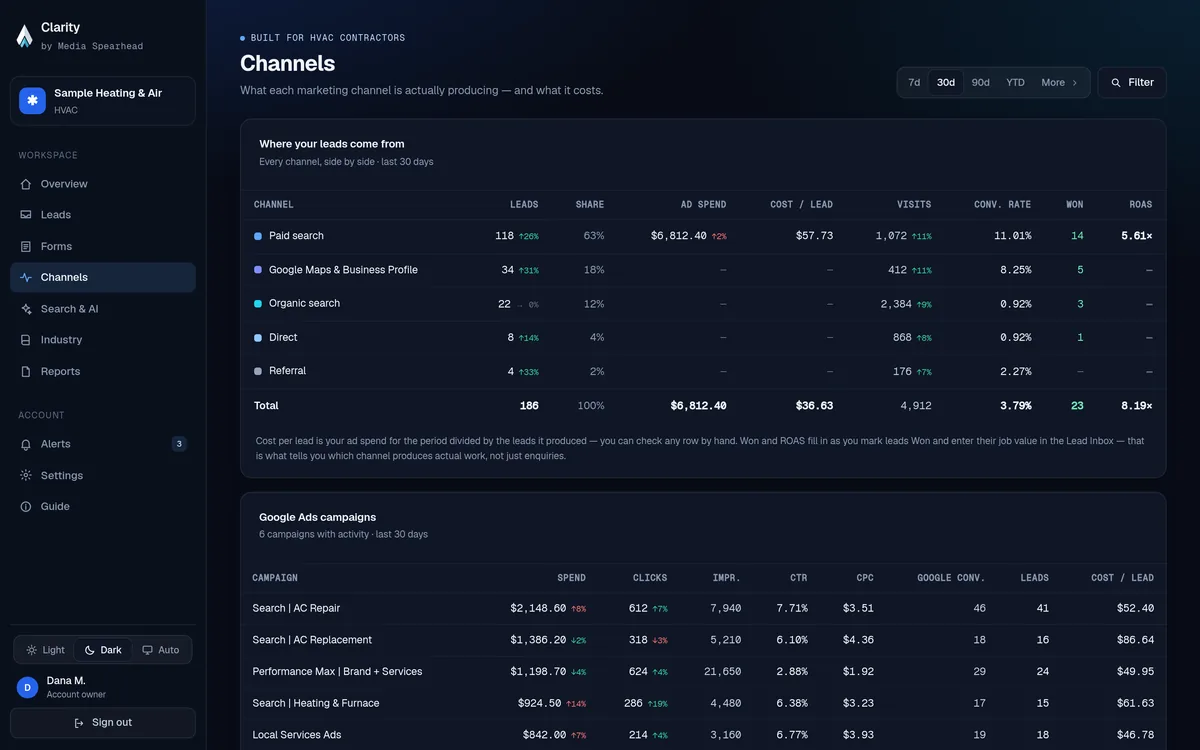Switch theme to Dark
Screen dimensions: 1200x750
(x=103, y=650)
